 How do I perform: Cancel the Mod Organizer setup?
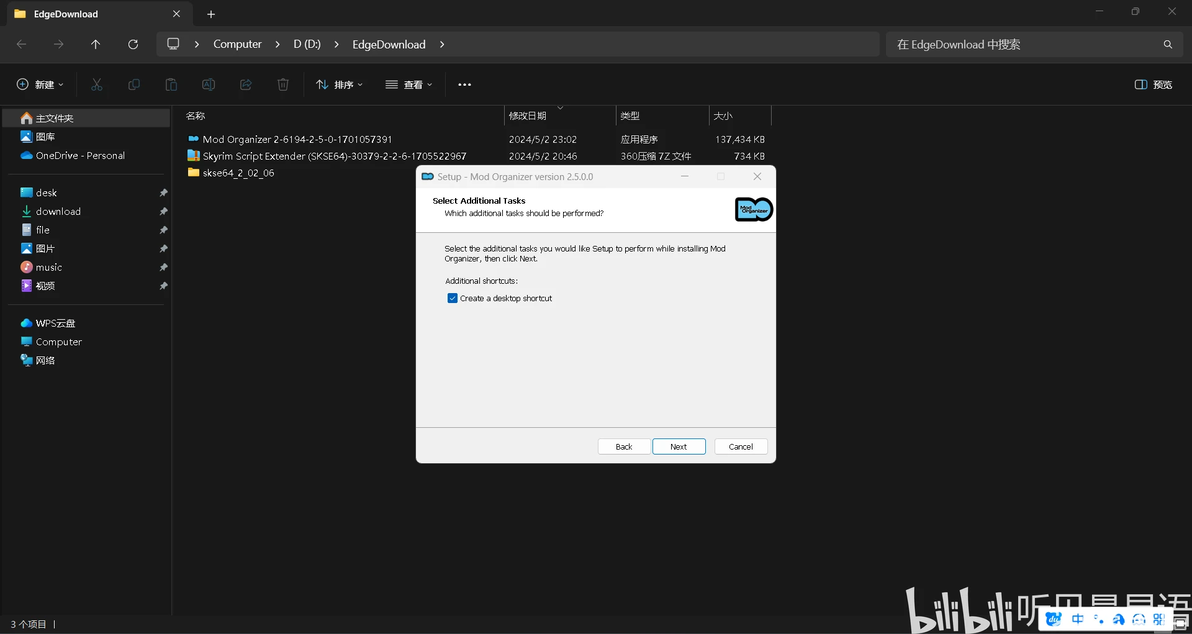click(740, 446)
